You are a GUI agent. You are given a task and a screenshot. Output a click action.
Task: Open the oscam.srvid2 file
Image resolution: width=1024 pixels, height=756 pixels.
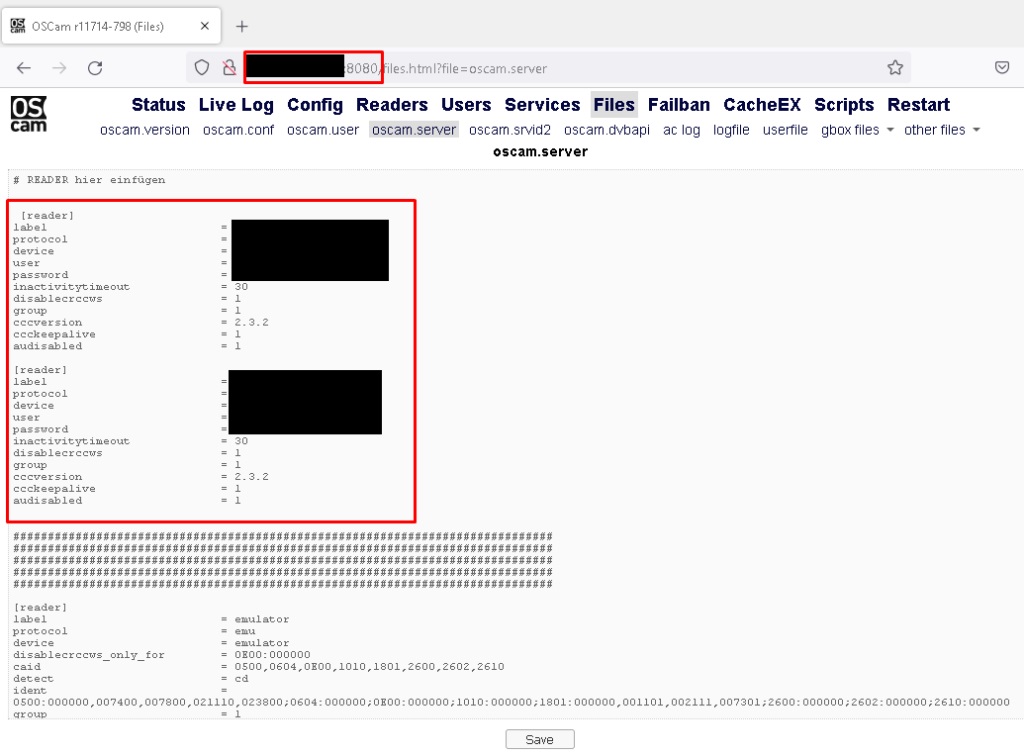coord(510,130)
